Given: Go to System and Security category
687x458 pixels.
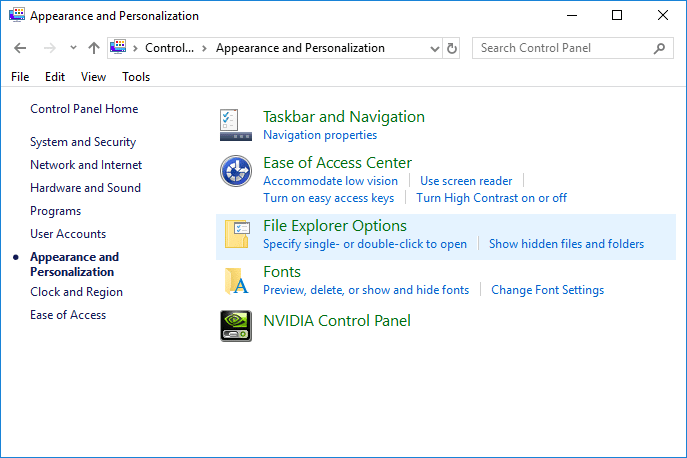Looking at the screenshot, I should [83, 142].
